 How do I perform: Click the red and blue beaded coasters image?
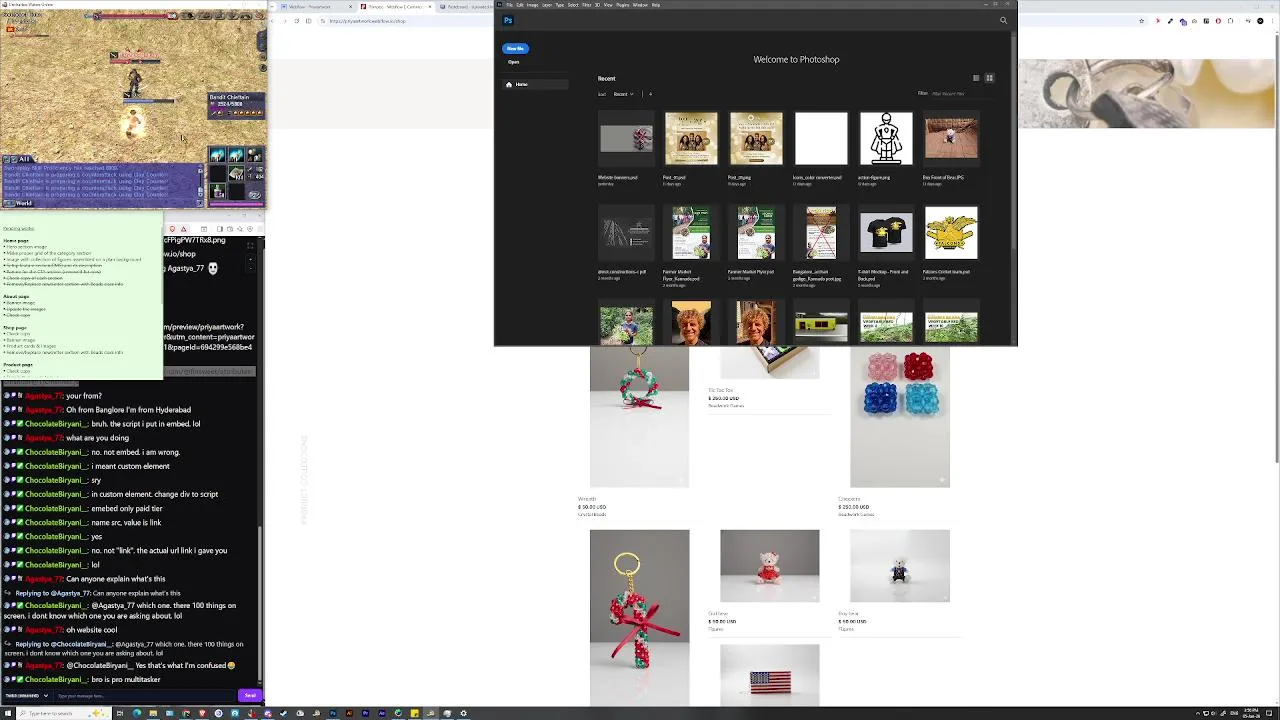point(899,417)
